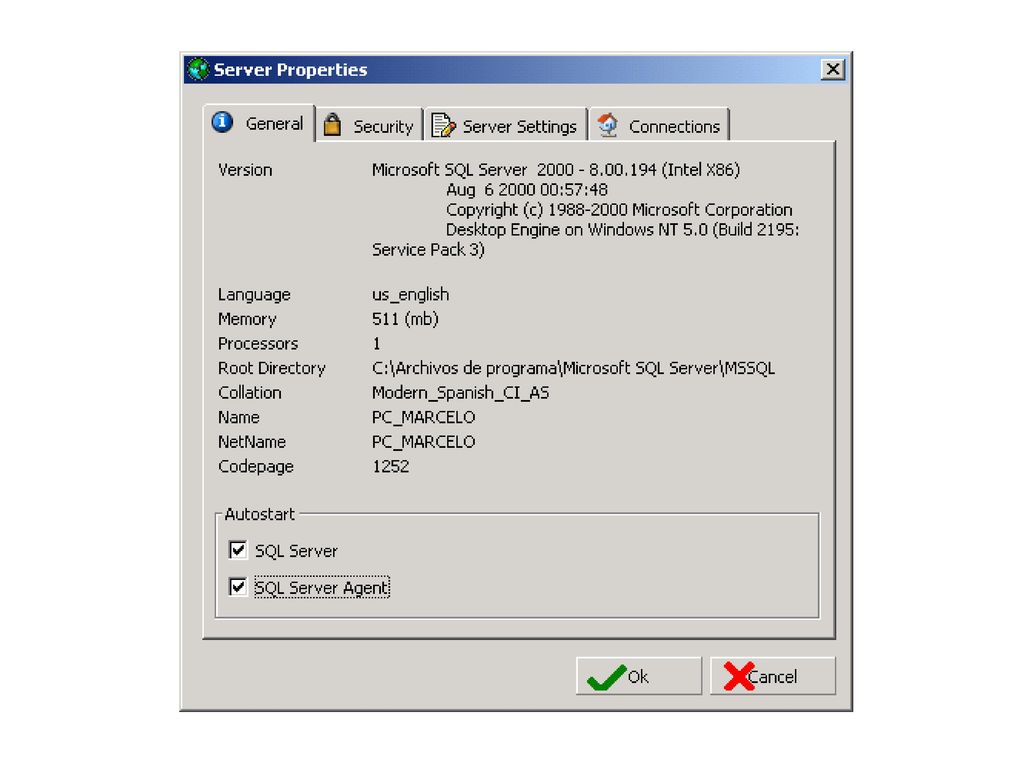The image size is (1024, 768).
Task: Click the globe icon in the title bar
Action: pyautogui.click(x=199, y=69)
